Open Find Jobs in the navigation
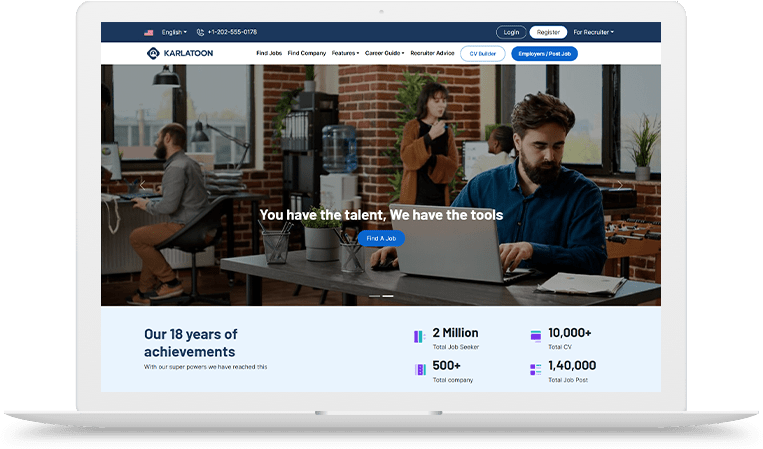763x449 pixels. pos(269,53)
